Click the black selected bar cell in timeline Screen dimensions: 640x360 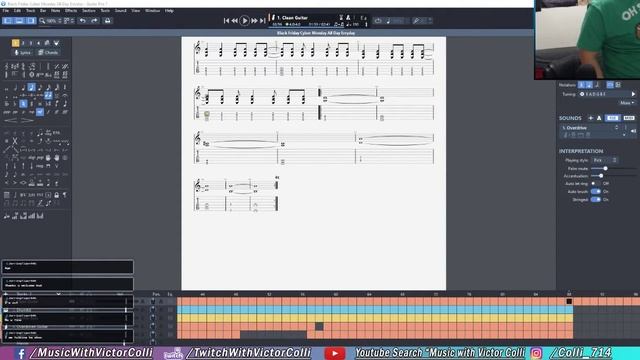[x=569, y=301]
